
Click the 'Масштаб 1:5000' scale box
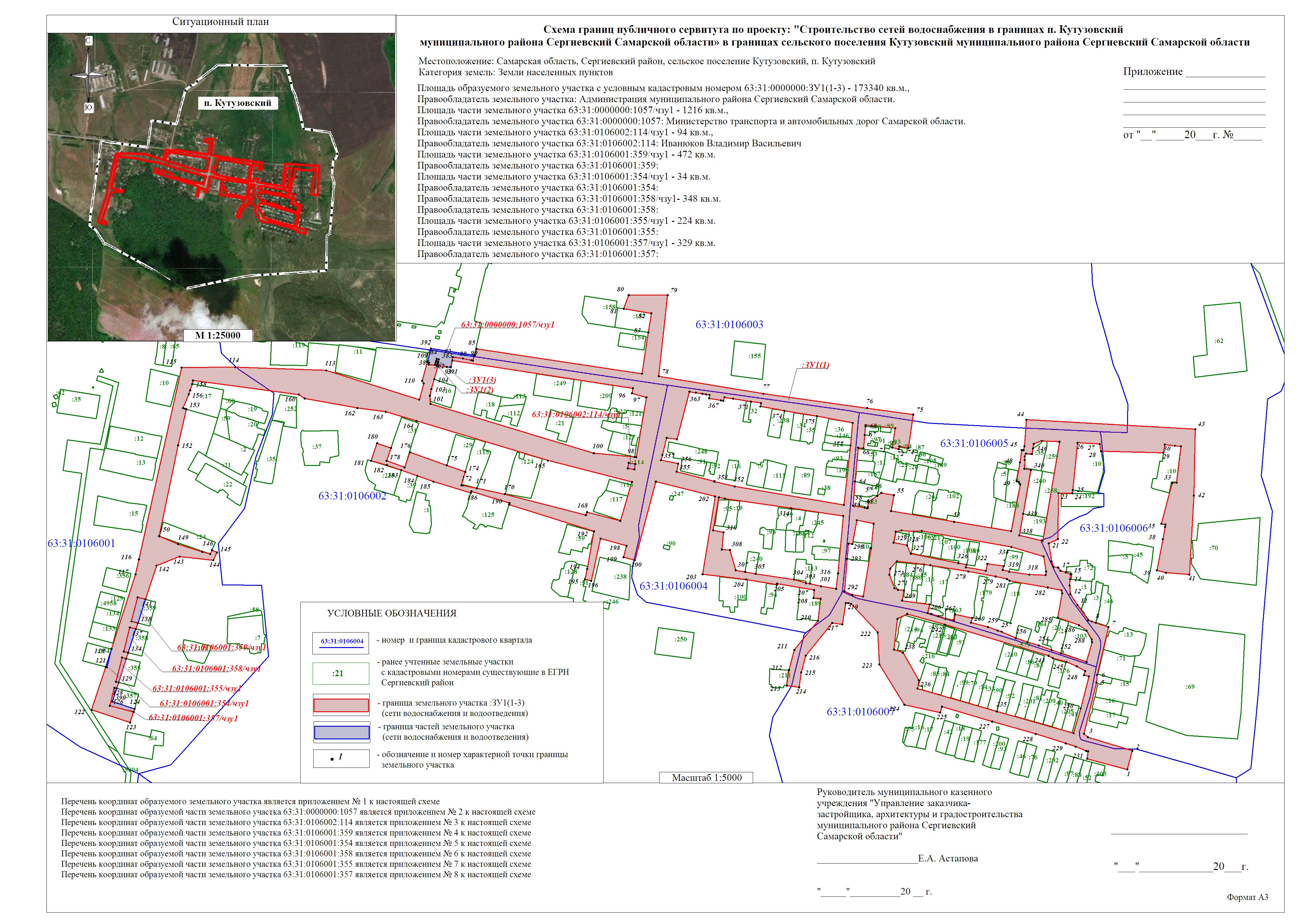pos(706,777)
